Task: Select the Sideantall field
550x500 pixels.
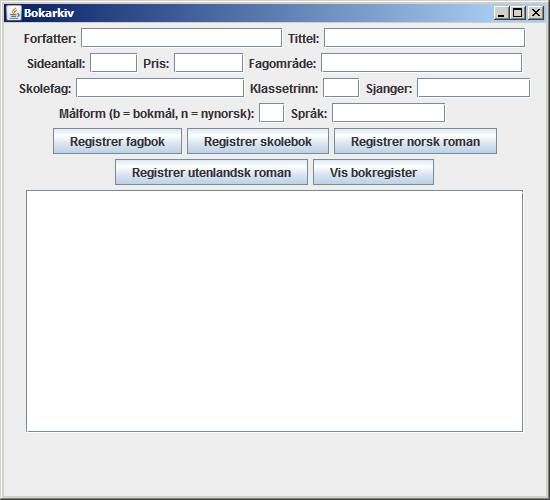Action: click(x=113, y=62)
